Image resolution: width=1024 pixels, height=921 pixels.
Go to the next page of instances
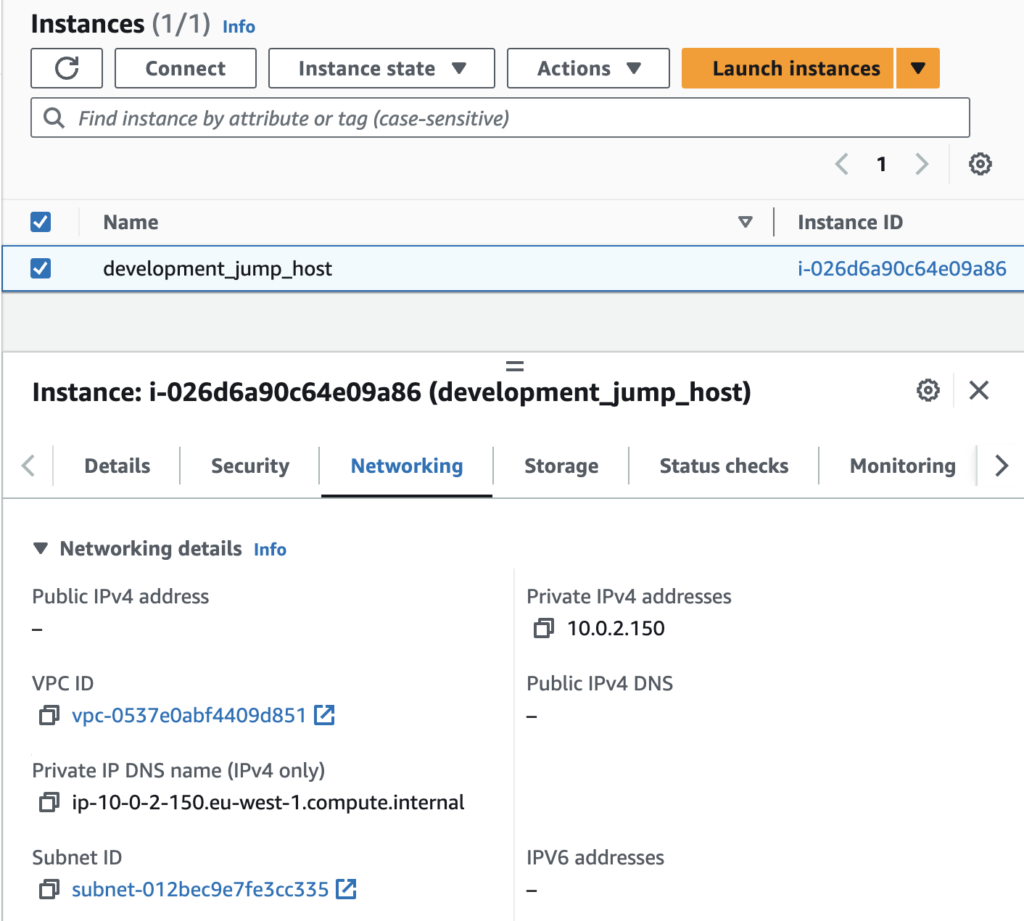(921, 163)
